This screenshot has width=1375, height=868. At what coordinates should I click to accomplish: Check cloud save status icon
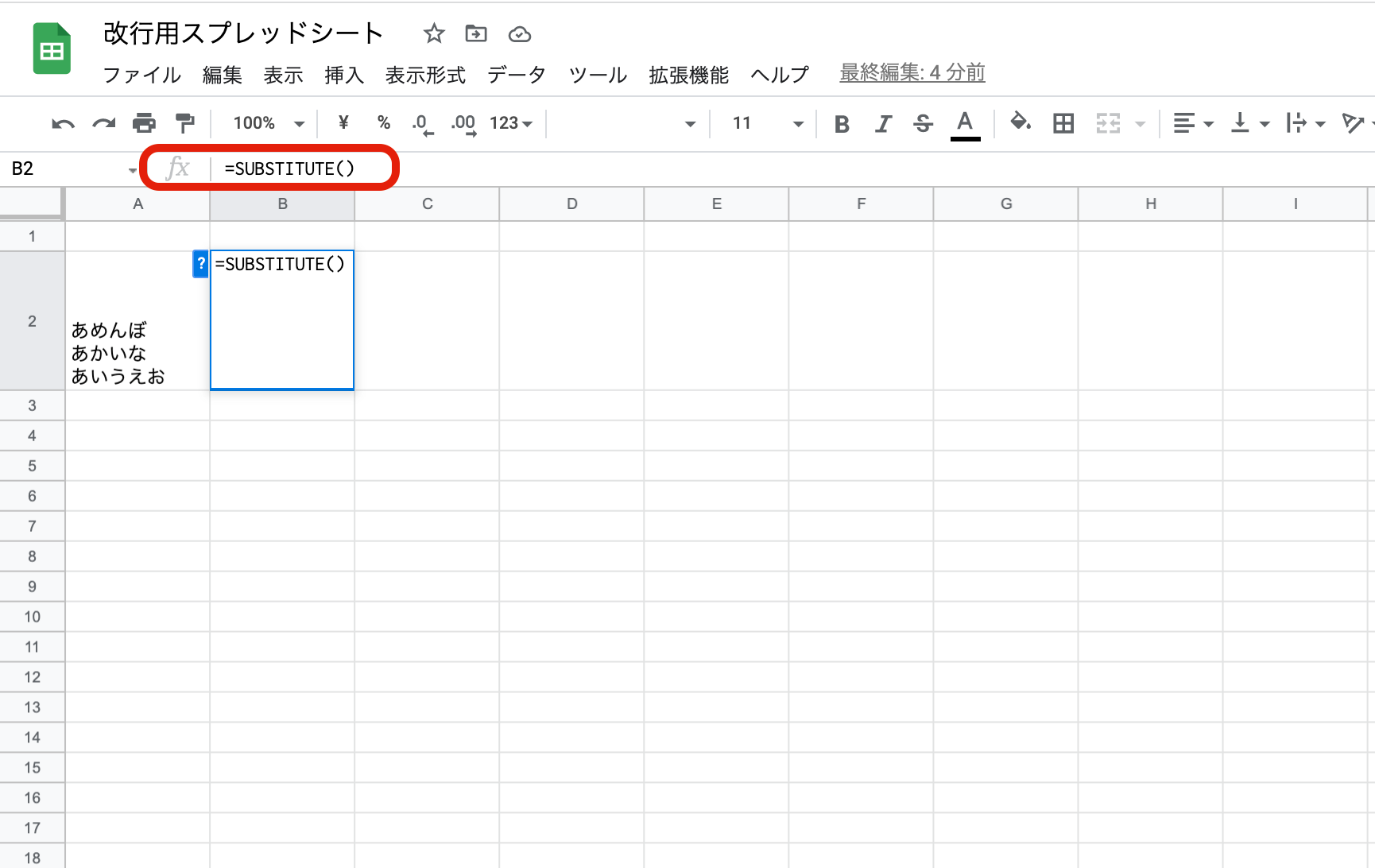point(520,34)
